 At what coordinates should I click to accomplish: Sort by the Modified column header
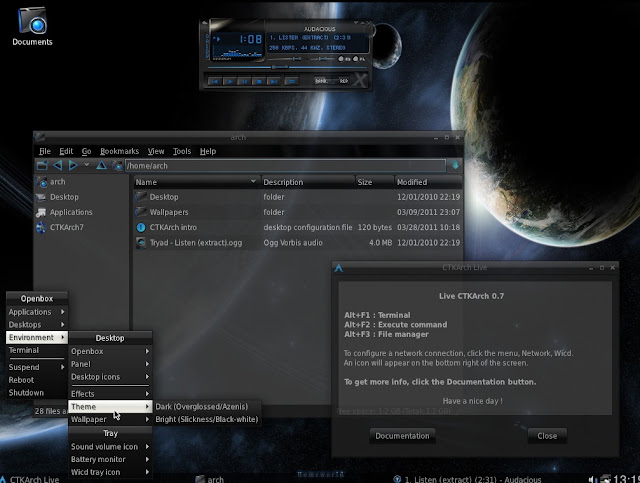point(428,182)
